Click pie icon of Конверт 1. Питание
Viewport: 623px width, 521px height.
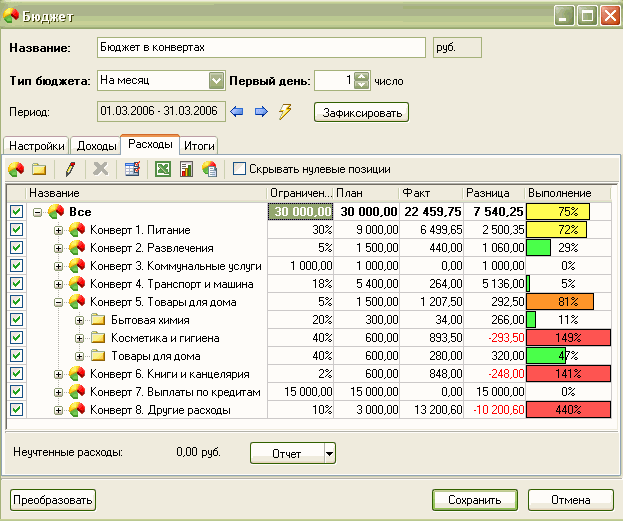[x=77, y=230]
